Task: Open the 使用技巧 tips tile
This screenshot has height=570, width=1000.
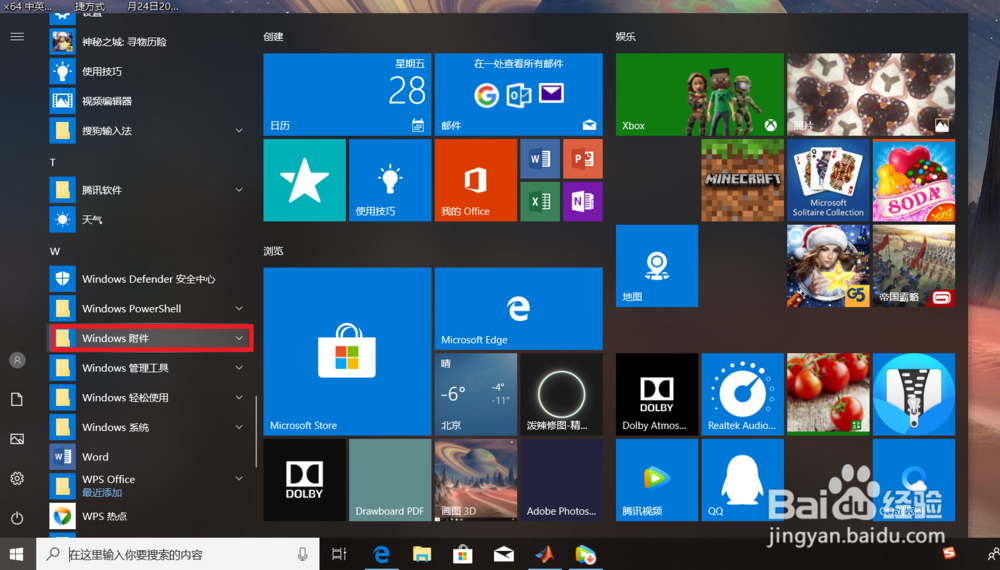Action: click(390, 180)
